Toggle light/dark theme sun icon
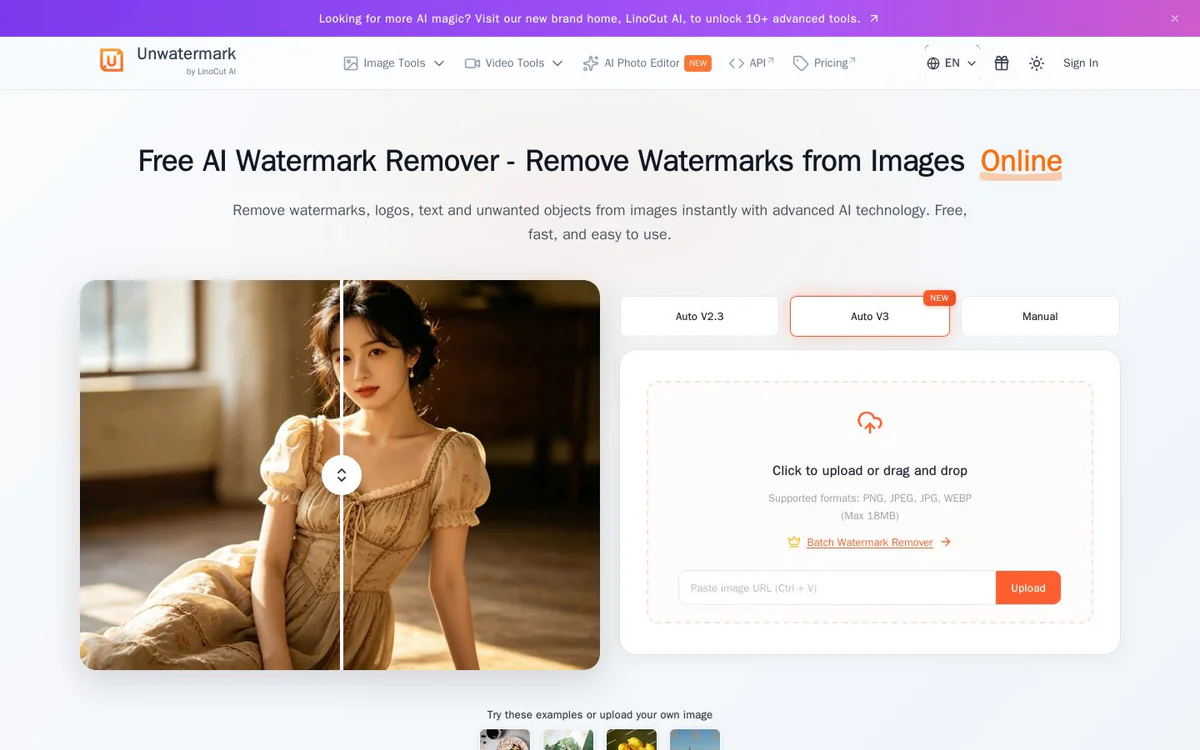 pos(1037,63)
